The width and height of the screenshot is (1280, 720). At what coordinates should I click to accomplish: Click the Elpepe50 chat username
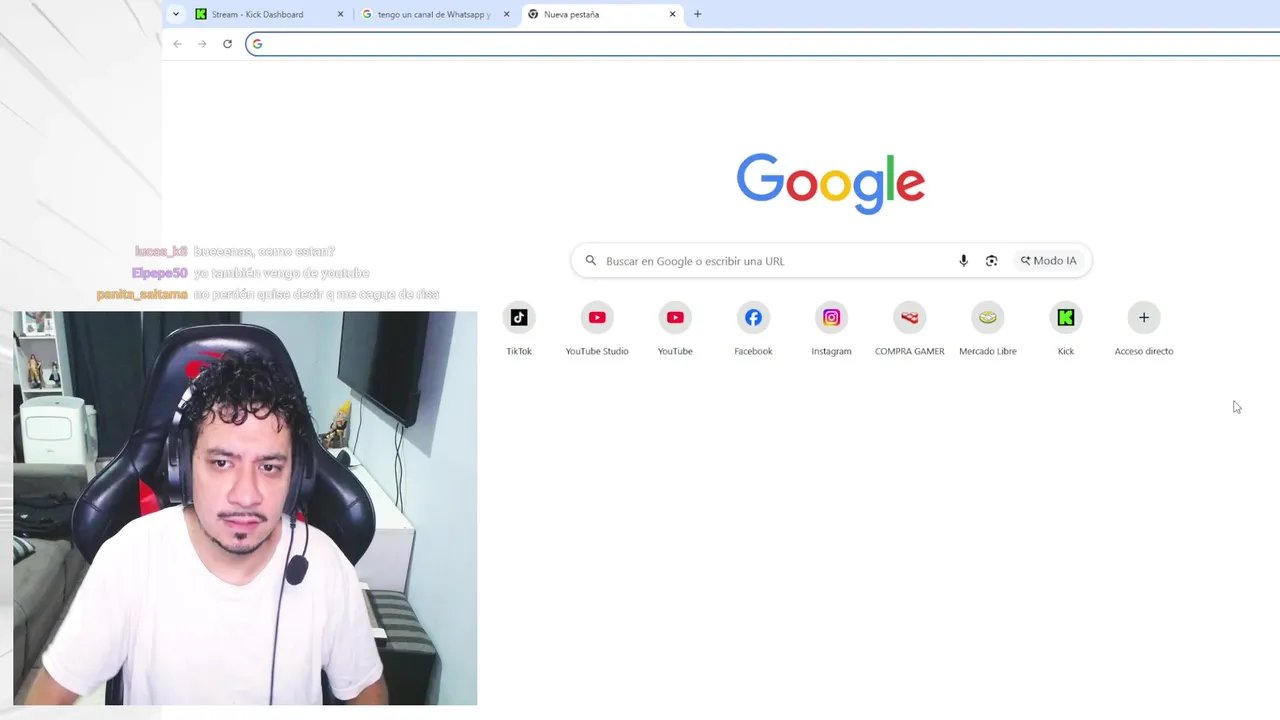tap(160, 273)
